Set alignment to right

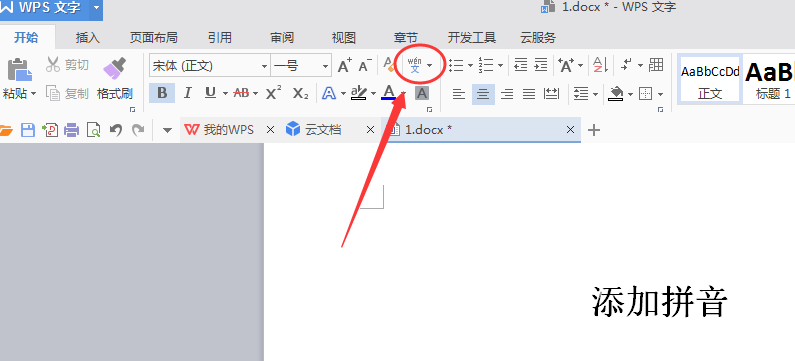[507, 94]
